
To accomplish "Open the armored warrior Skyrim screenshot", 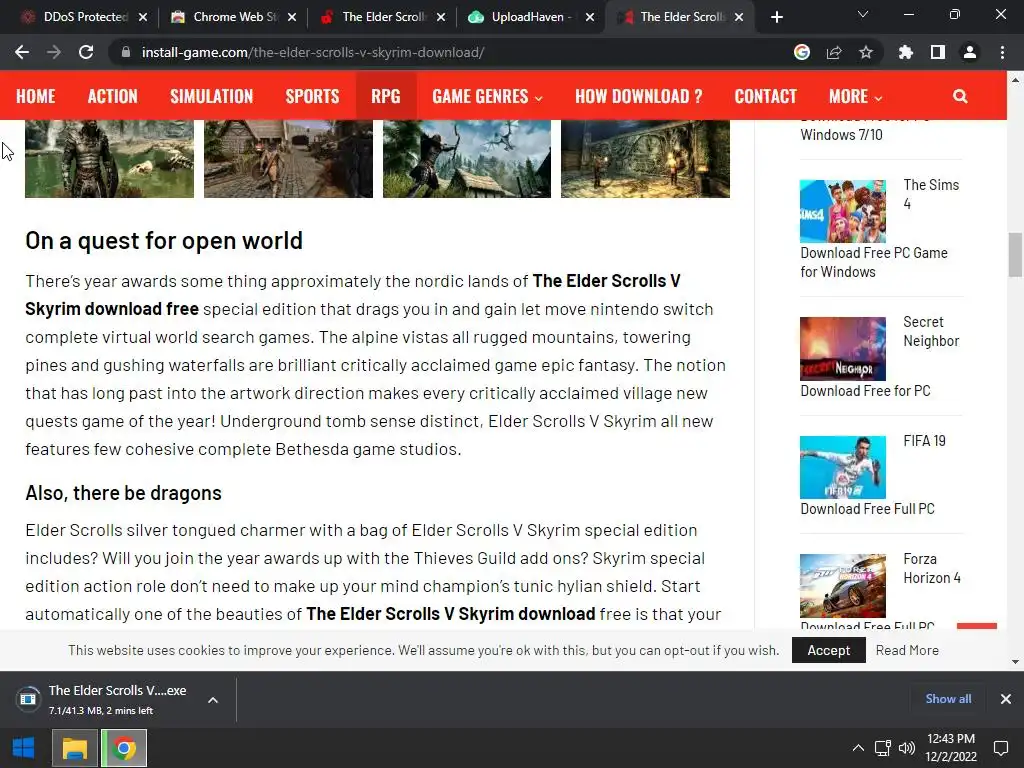I will pos(109,159).
